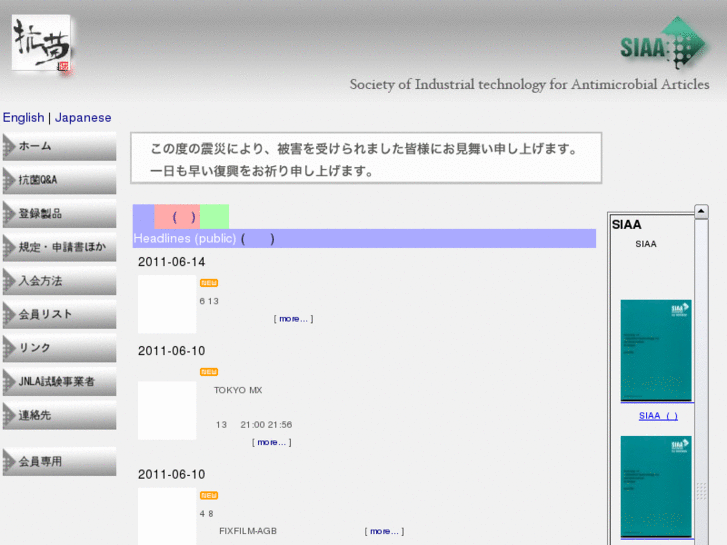Open the 規定・申請書ほか menu item
This screenshot has width=727, height=545.
[59, 247]
